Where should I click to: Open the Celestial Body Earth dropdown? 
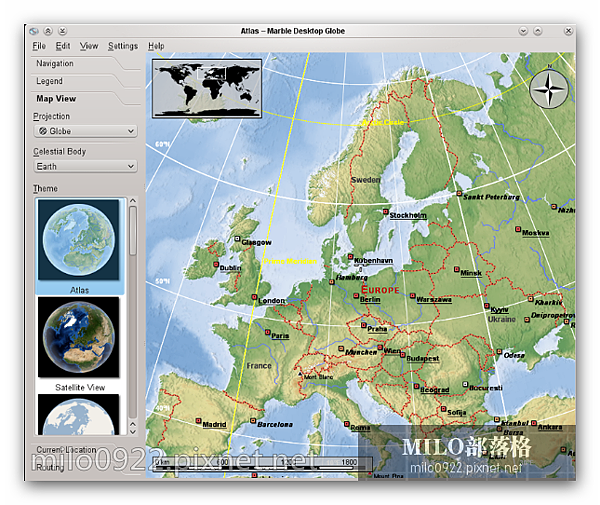85,166
